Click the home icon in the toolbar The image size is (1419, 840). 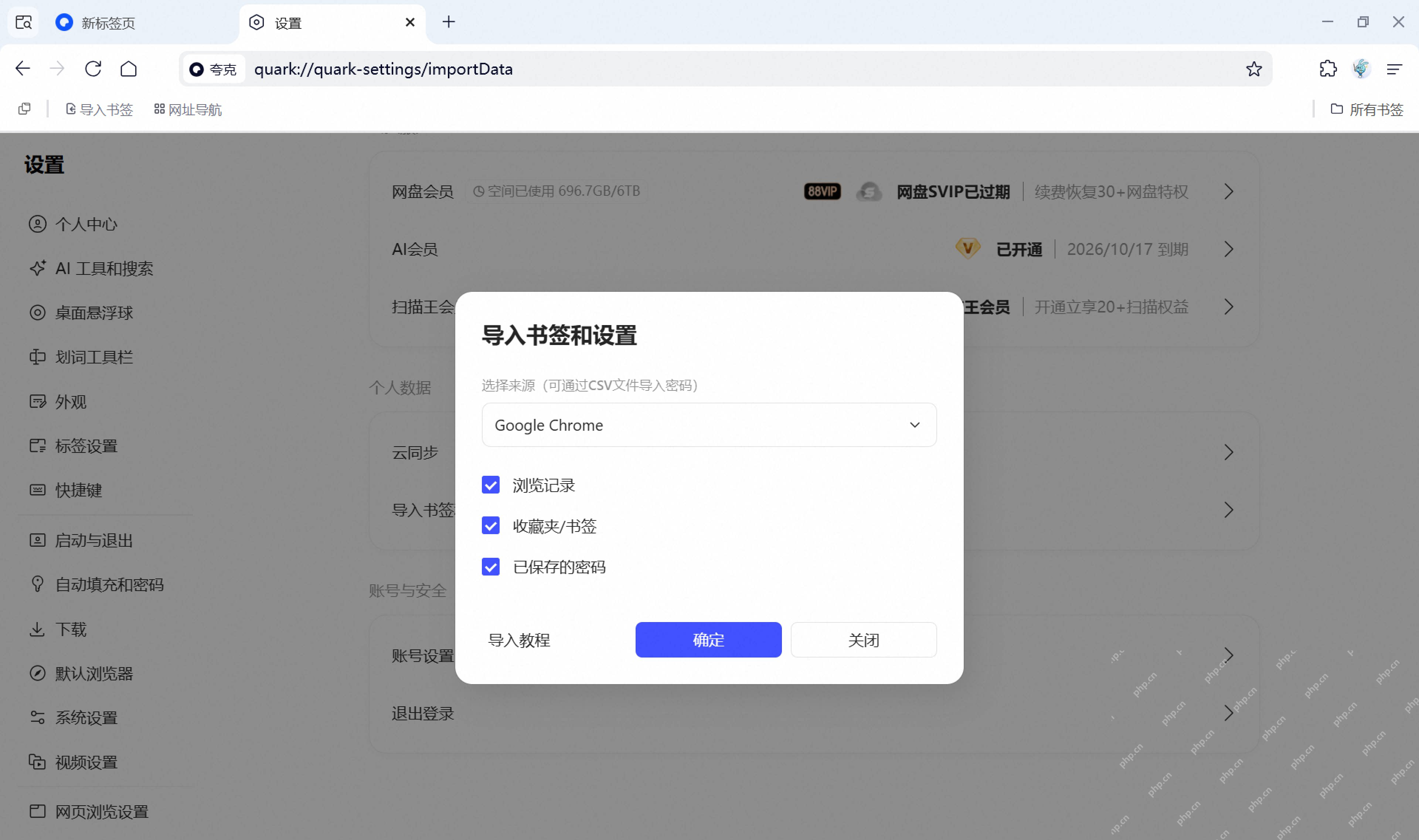pos(129,69)
